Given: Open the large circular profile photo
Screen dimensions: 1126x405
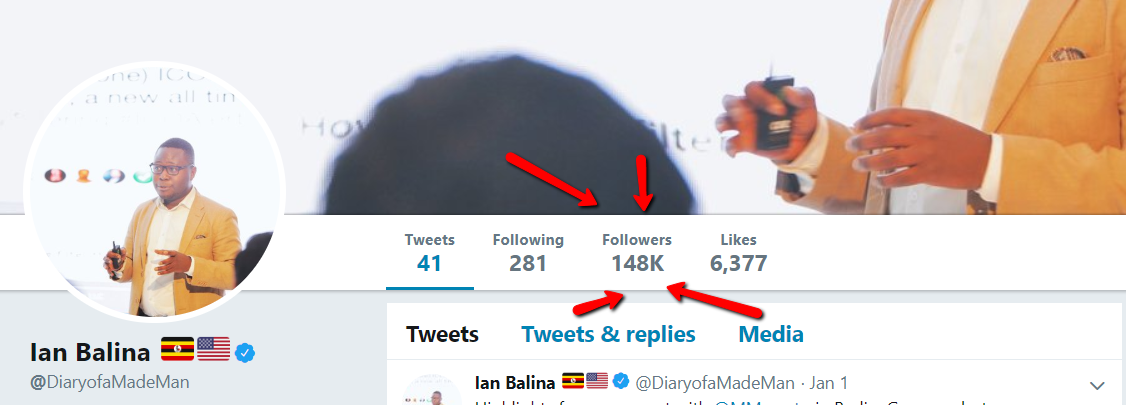Looking at the screenshot, I should coord(154,192).
